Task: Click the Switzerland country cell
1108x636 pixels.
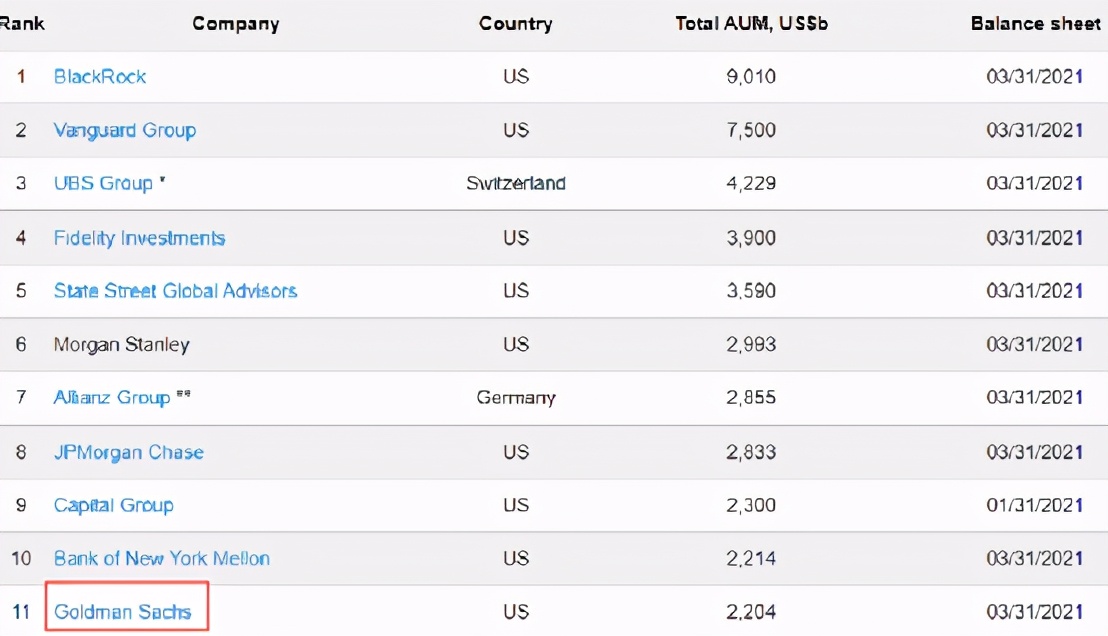Action: [515, 184]
